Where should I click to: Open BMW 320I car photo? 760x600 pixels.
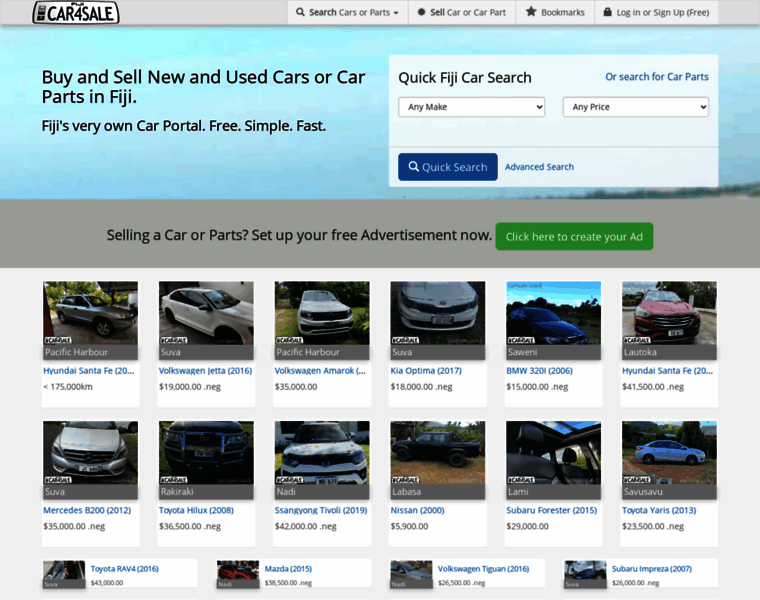[554, 313]
